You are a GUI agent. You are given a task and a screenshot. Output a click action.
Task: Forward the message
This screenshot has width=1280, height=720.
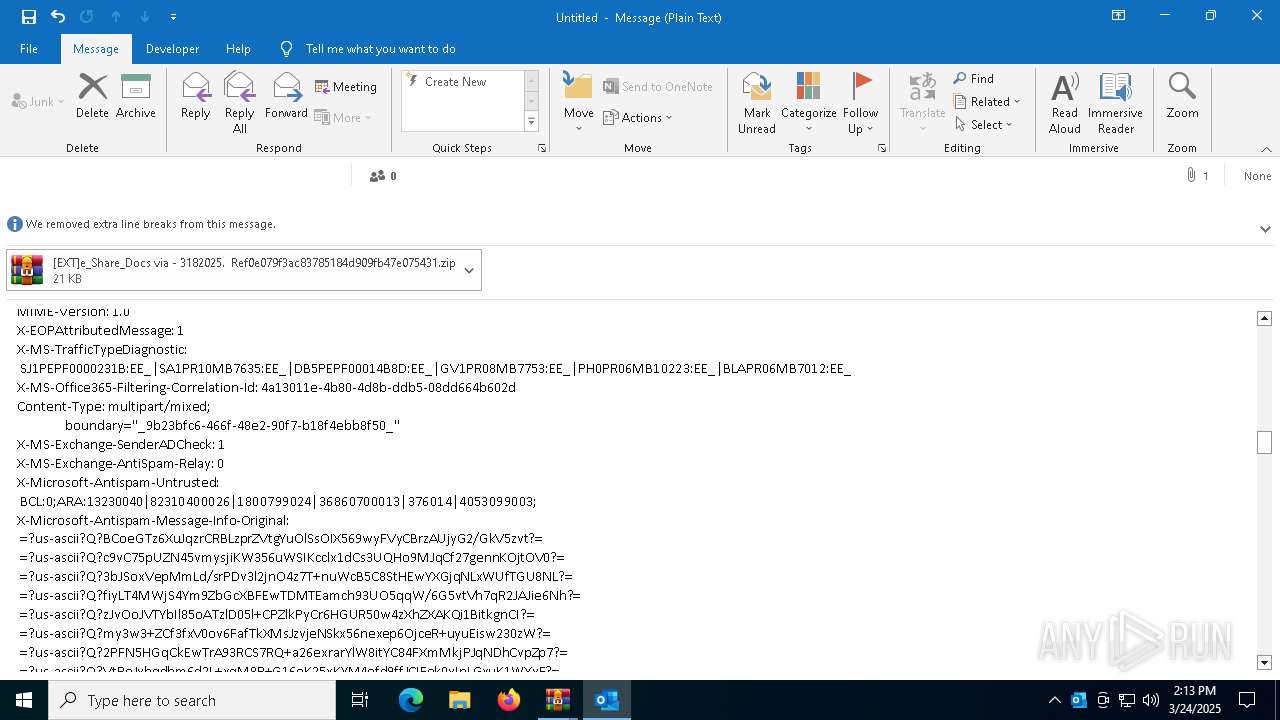(x=287, y=96)
